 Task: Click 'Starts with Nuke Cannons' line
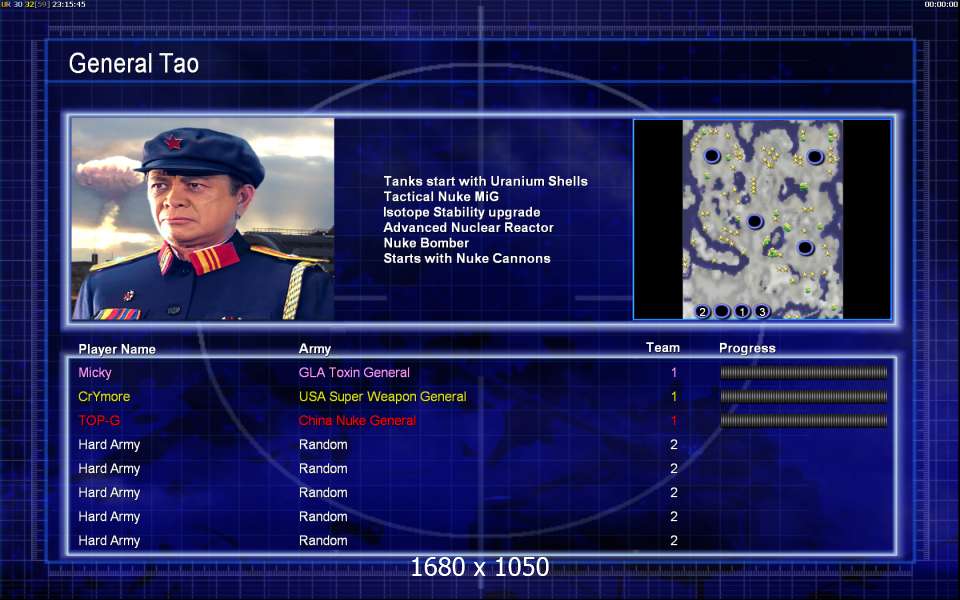click(x=467, y=258)
